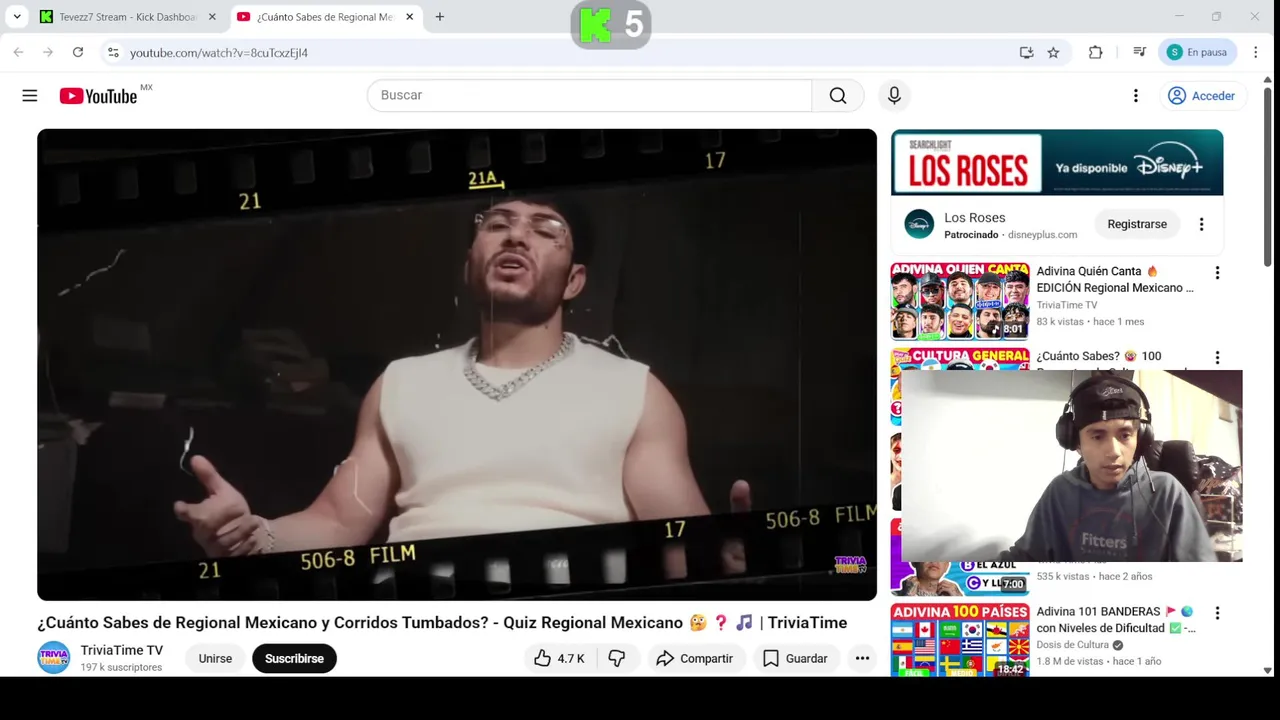Close the YouTube browser tab
1280x720 pixels.
409,17
